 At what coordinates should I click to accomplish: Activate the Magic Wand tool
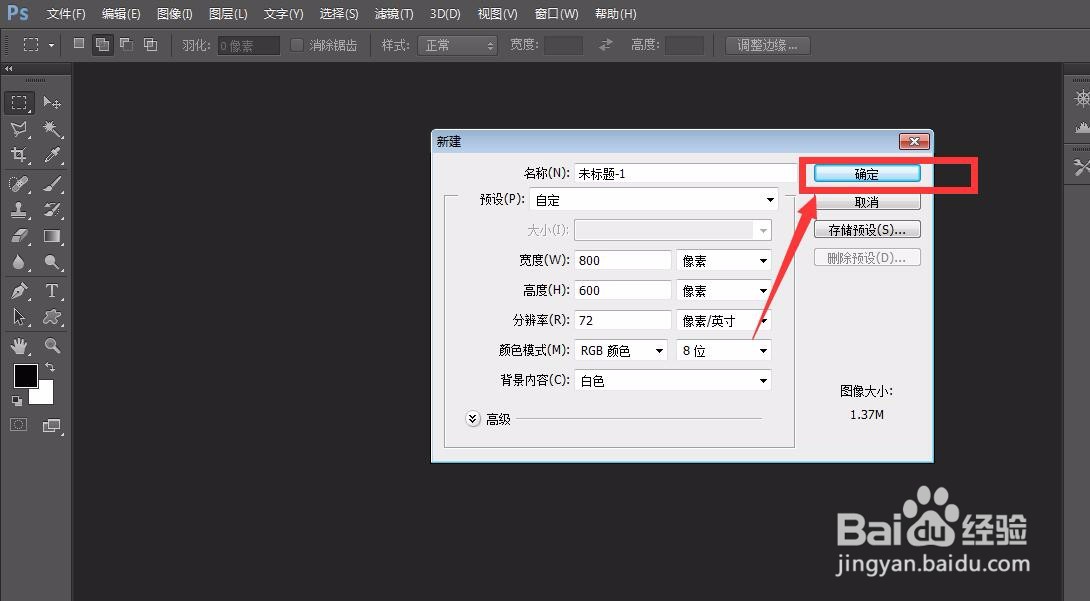coord(52,129)
